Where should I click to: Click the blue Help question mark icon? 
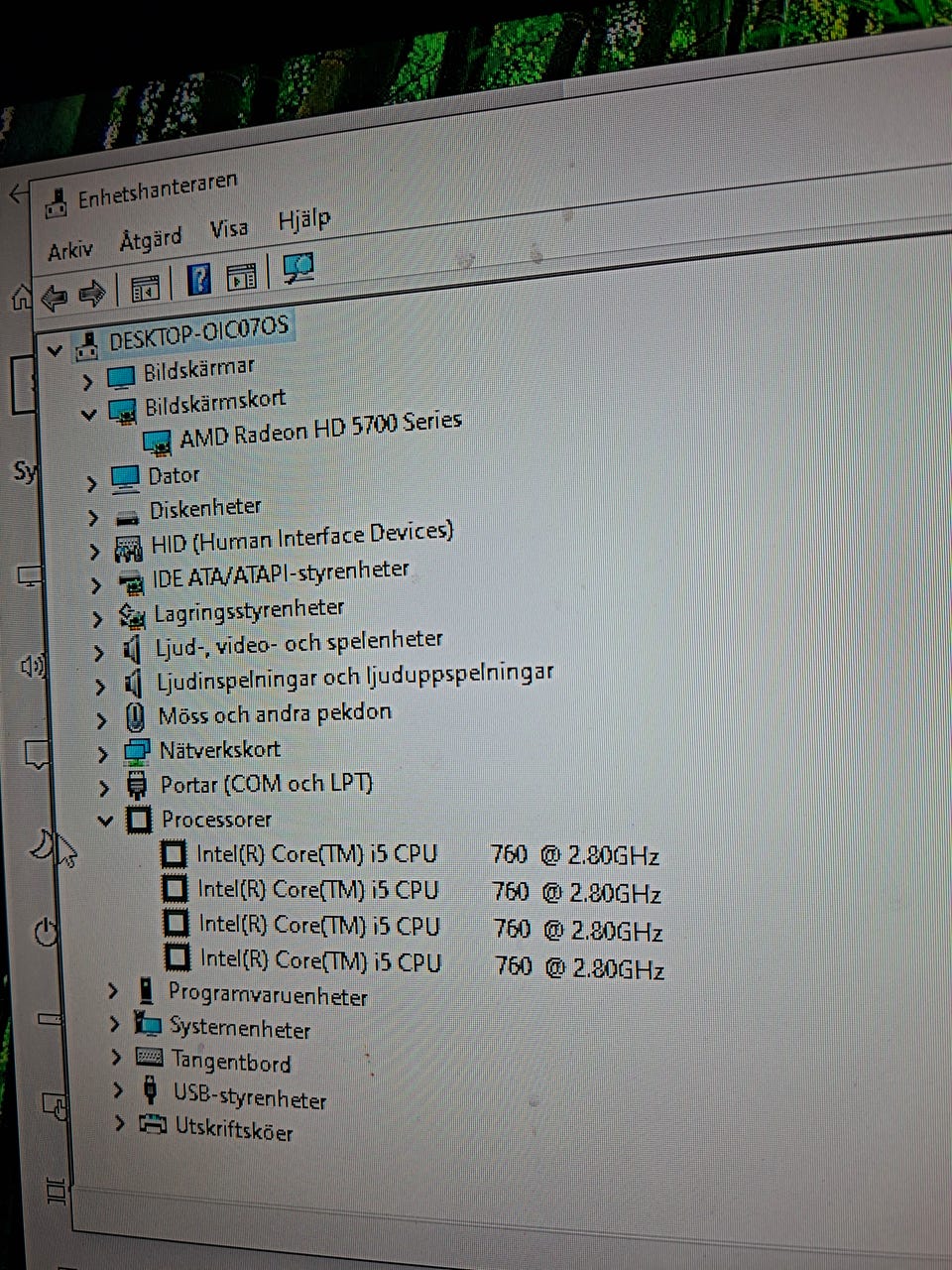(x=199, y=280)
